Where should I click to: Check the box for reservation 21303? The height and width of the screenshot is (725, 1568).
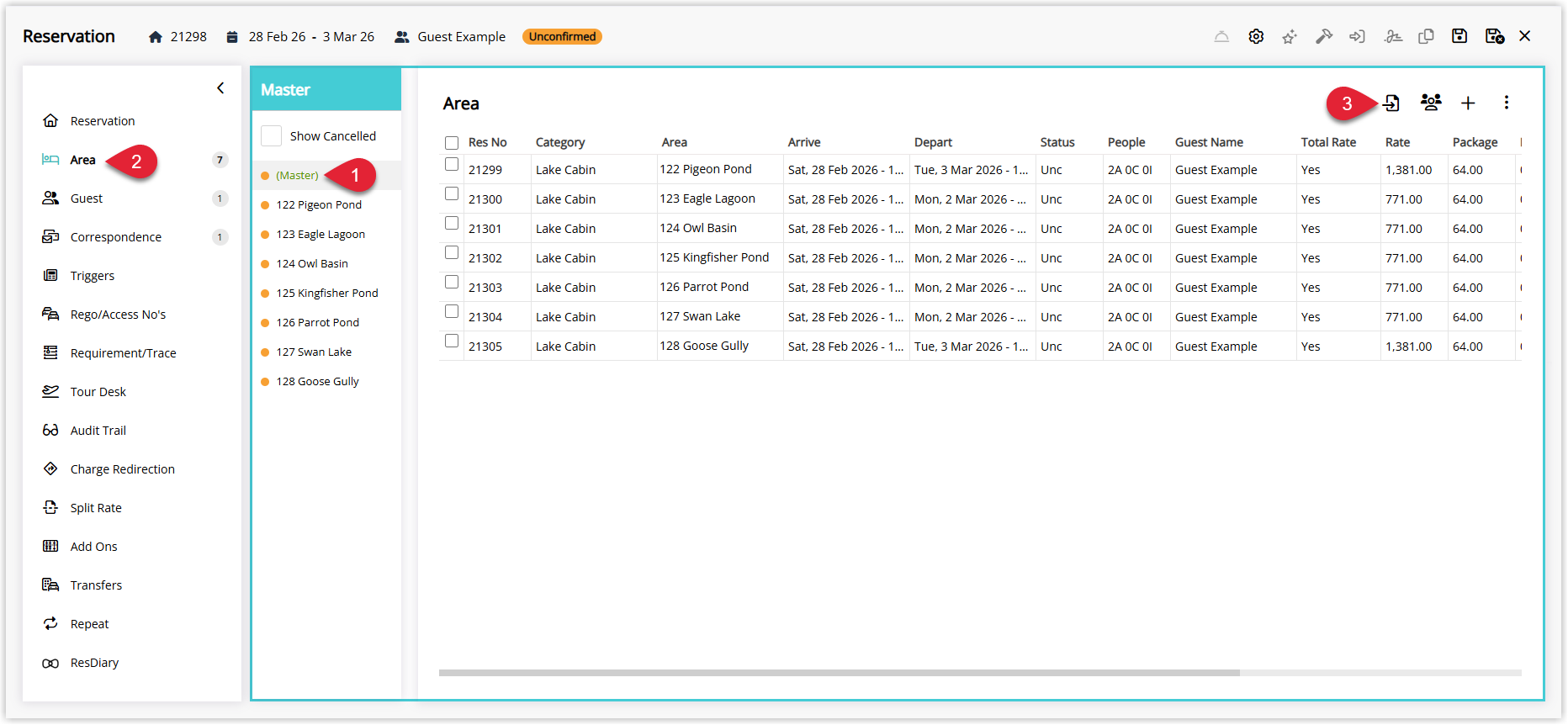452,283
